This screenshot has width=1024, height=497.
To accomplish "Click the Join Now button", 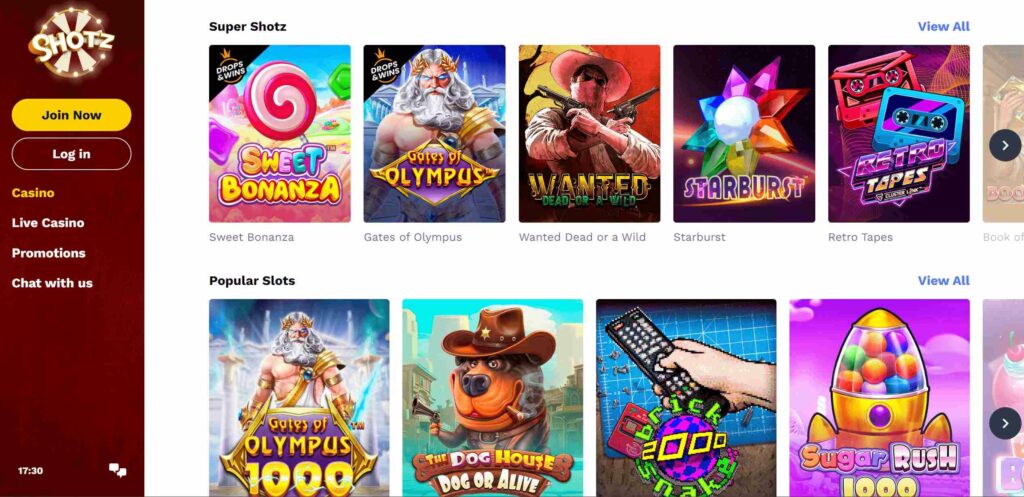I will tap(71, 115).
